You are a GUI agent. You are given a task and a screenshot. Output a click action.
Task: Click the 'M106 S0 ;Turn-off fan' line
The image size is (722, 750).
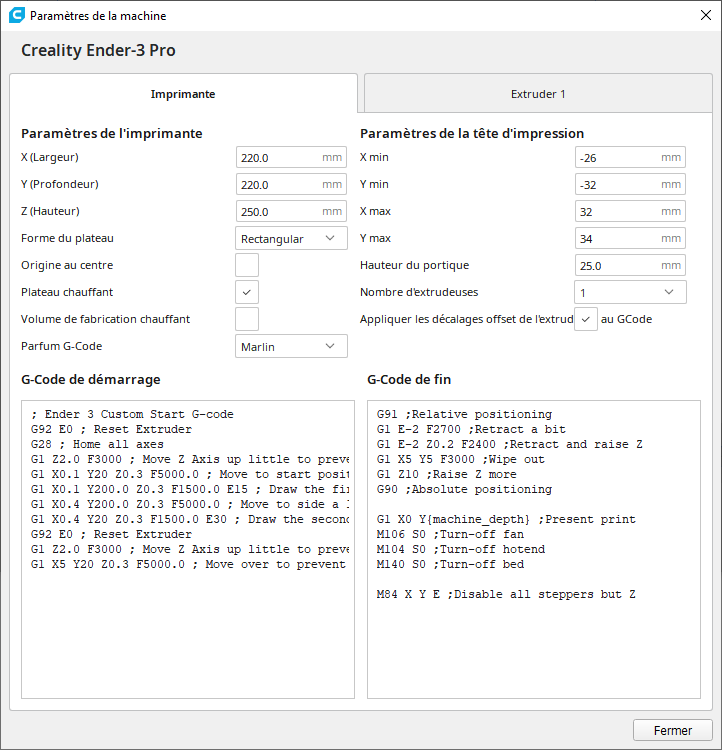pyautogui.click(x=450, y=534)
